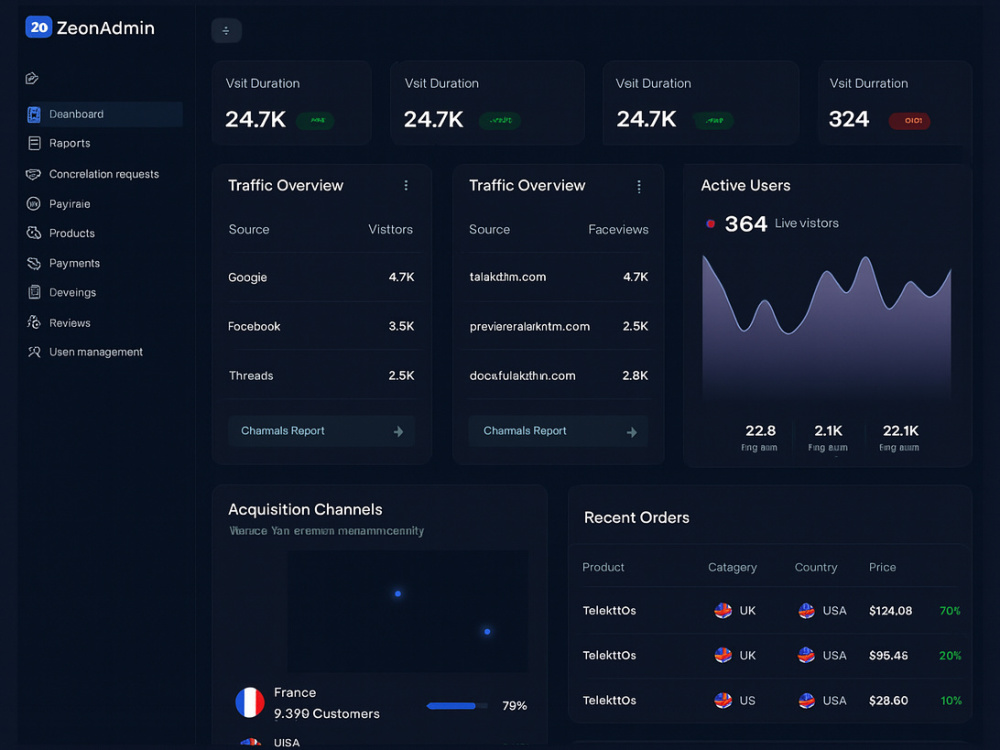The height and width of the screenshot is (750, 1000).
Task: Click USA flag in $124.08 order row
Action: coord(806,611)
